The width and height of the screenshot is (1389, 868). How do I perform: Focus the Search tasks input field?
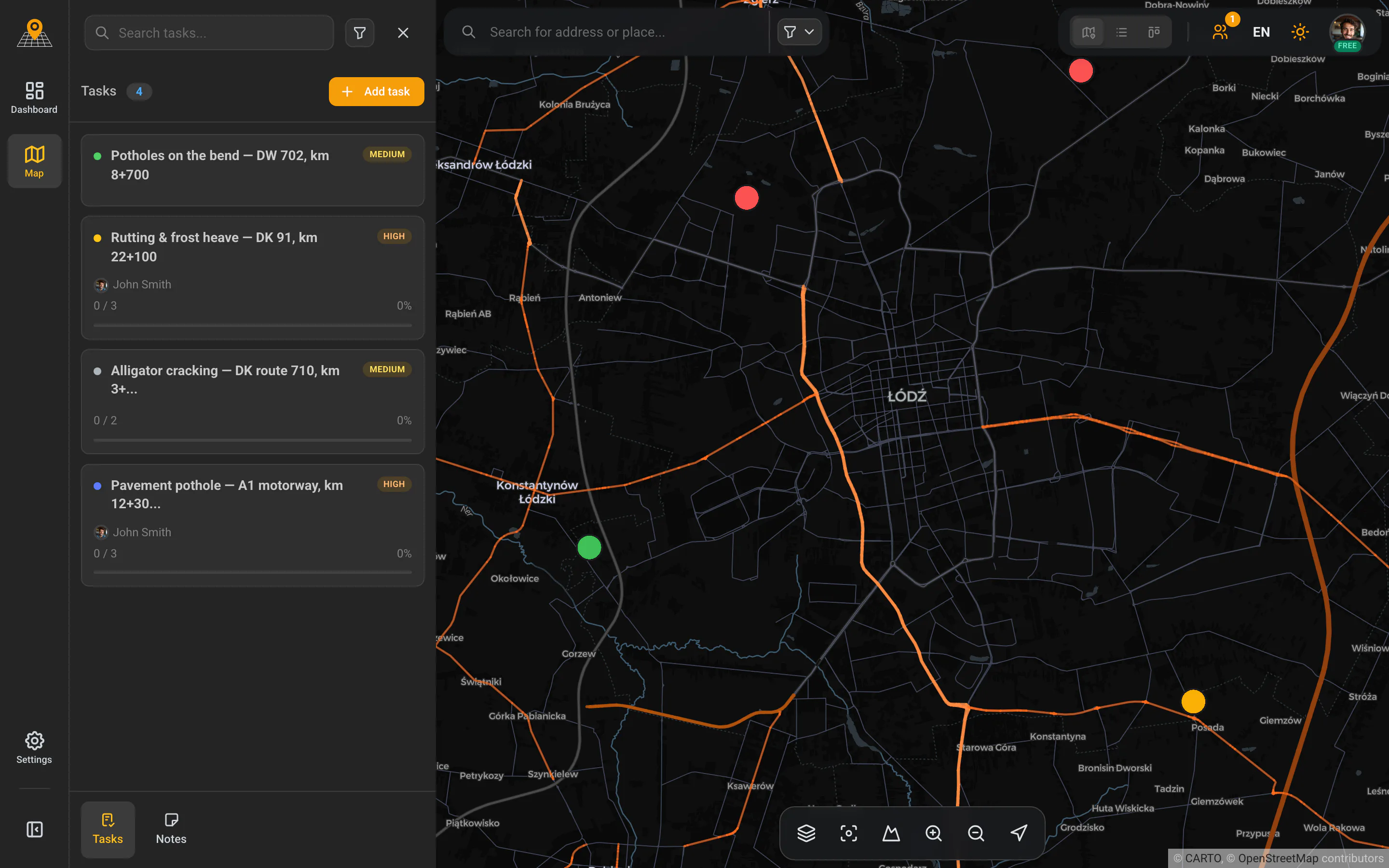coord(209,33)
